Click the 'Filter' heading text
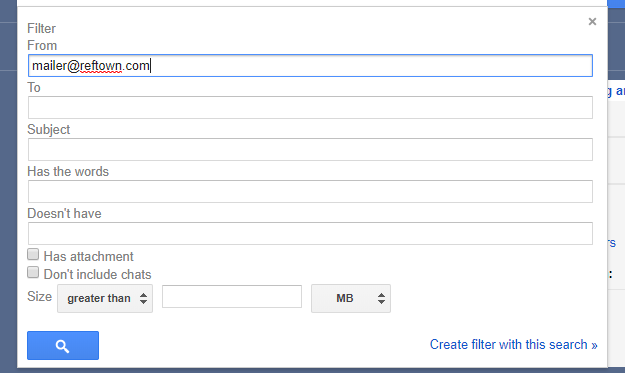Viewport: 625px width, 373px height. pyautogui.click(x=41, y=29)
